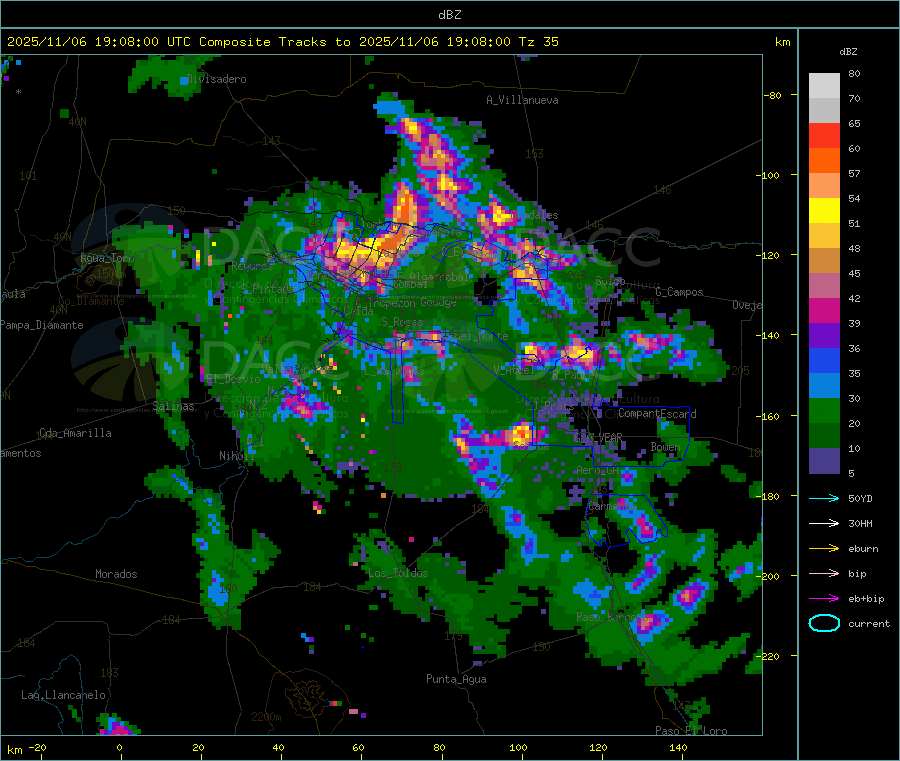This screenshot has height=761, width=900.
Task: Select the medium gray 65-70 dBZ color block
Action: [x=824, y=110]
